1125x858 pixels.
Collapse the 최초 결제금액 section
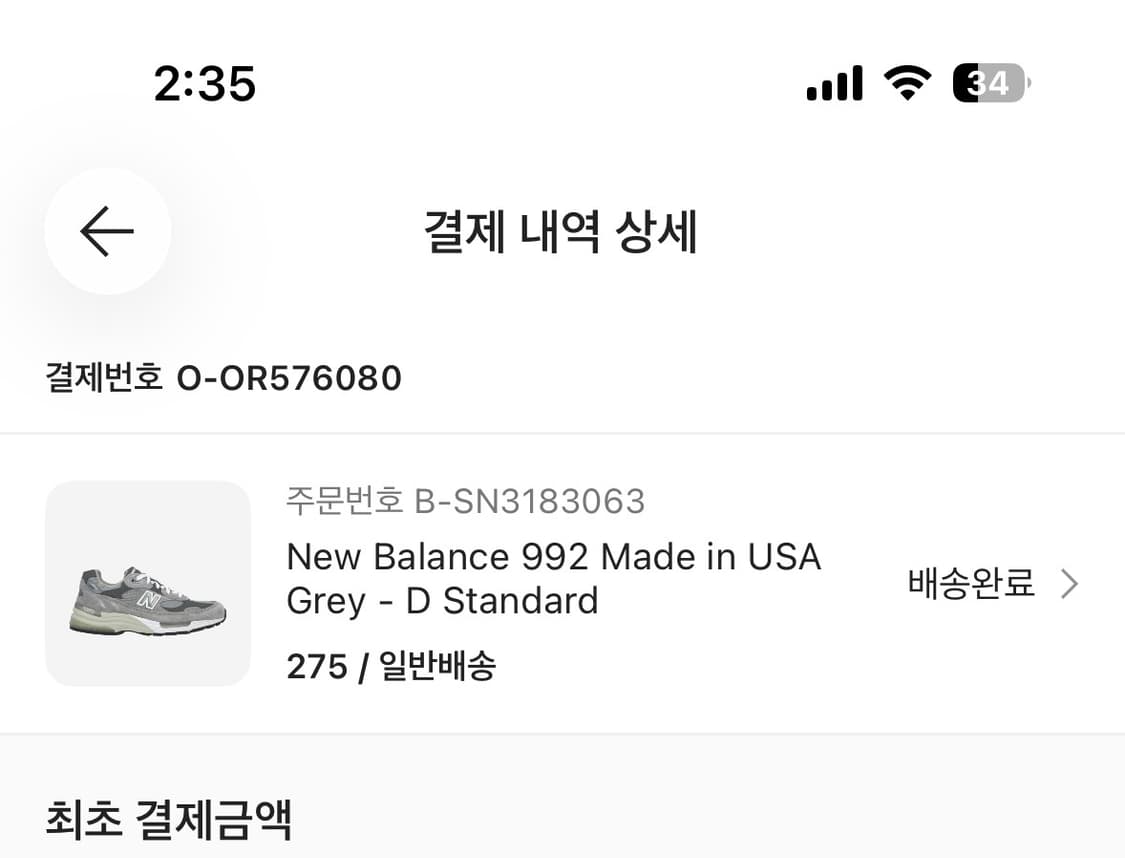pyautogui.click(x=170, y=819)
